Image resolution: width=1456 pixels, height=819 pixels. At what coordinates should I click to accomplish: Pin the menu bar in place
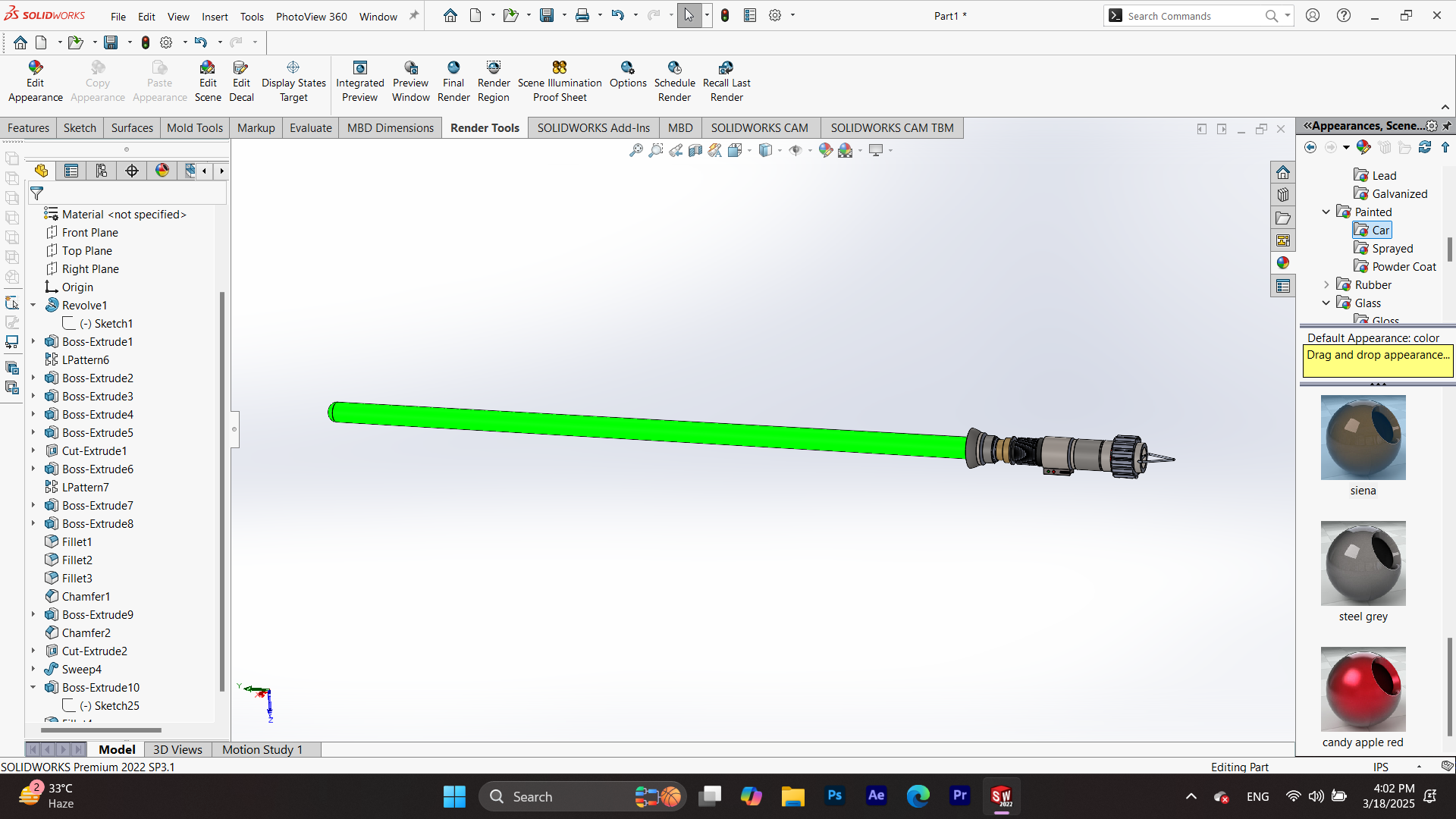pyautogui.click(x=414, y=15)
